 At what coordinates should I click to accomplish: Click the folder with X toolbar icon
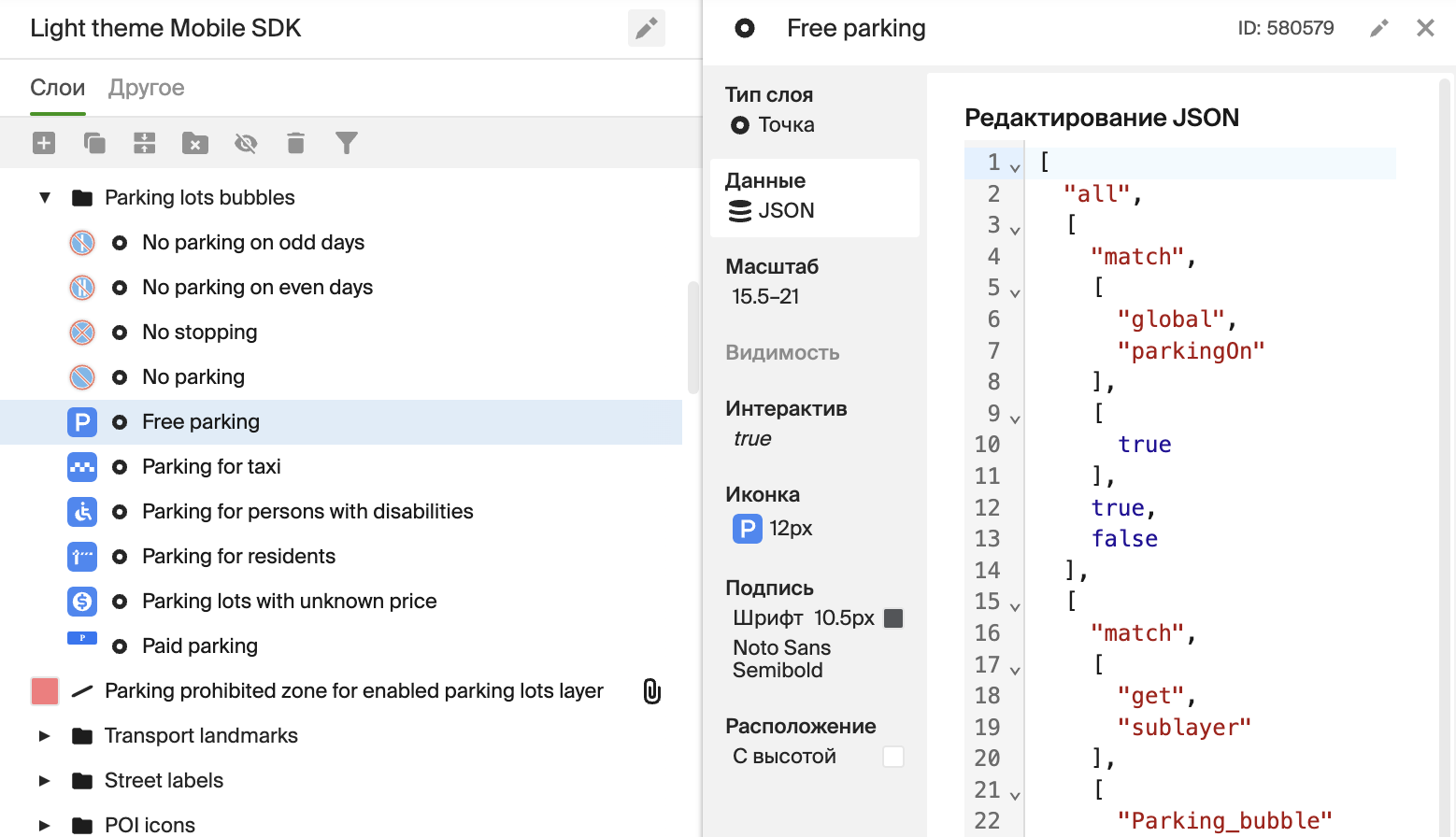click(x=195, y=143)
